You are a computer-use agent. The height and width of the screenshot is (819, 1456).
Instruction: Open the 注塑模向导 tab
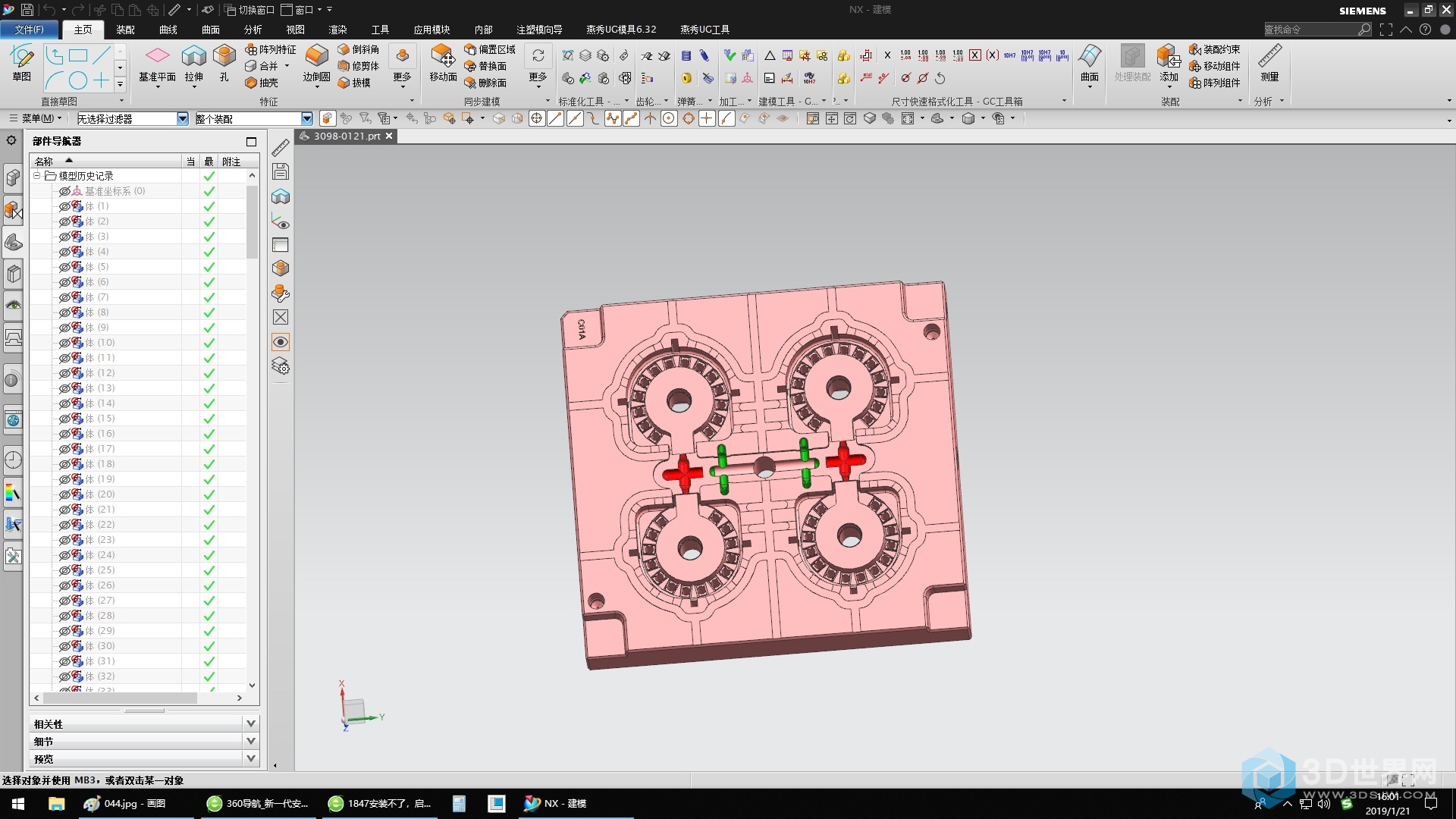[539, 30]
